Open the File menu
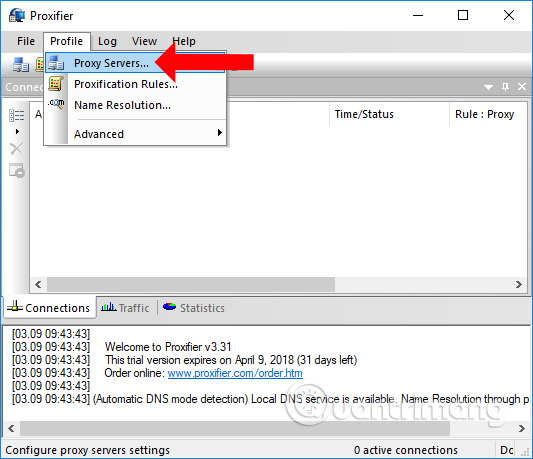 [26, 41]
